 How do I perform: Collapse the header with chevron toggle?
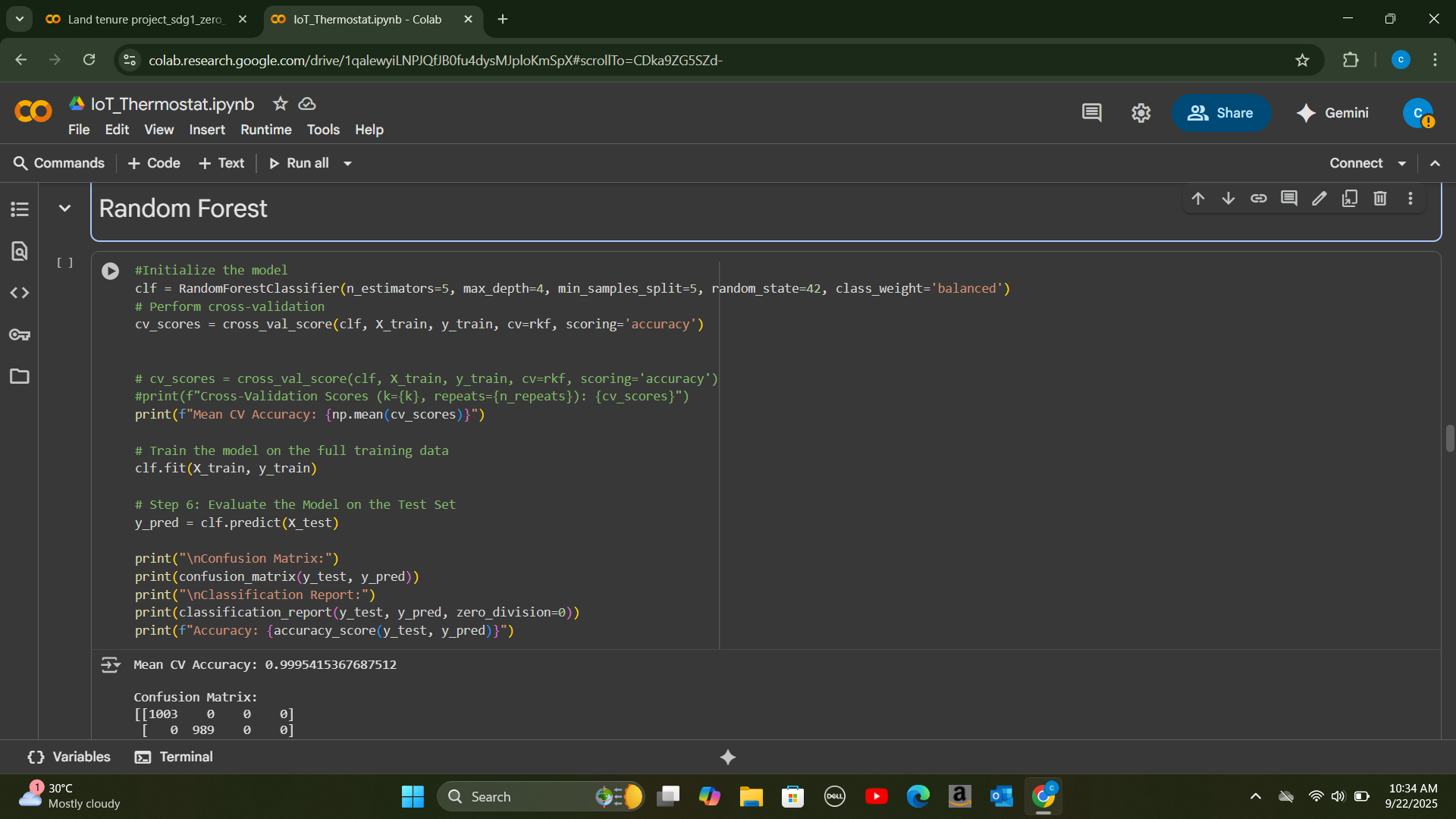[x=1435, y=164]
